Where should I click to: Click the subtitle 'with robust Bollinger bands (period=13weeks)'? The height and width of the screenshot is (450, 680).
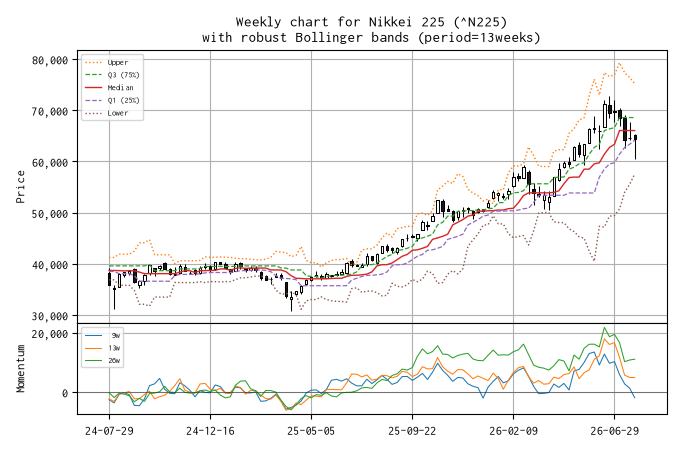[371, 38]
